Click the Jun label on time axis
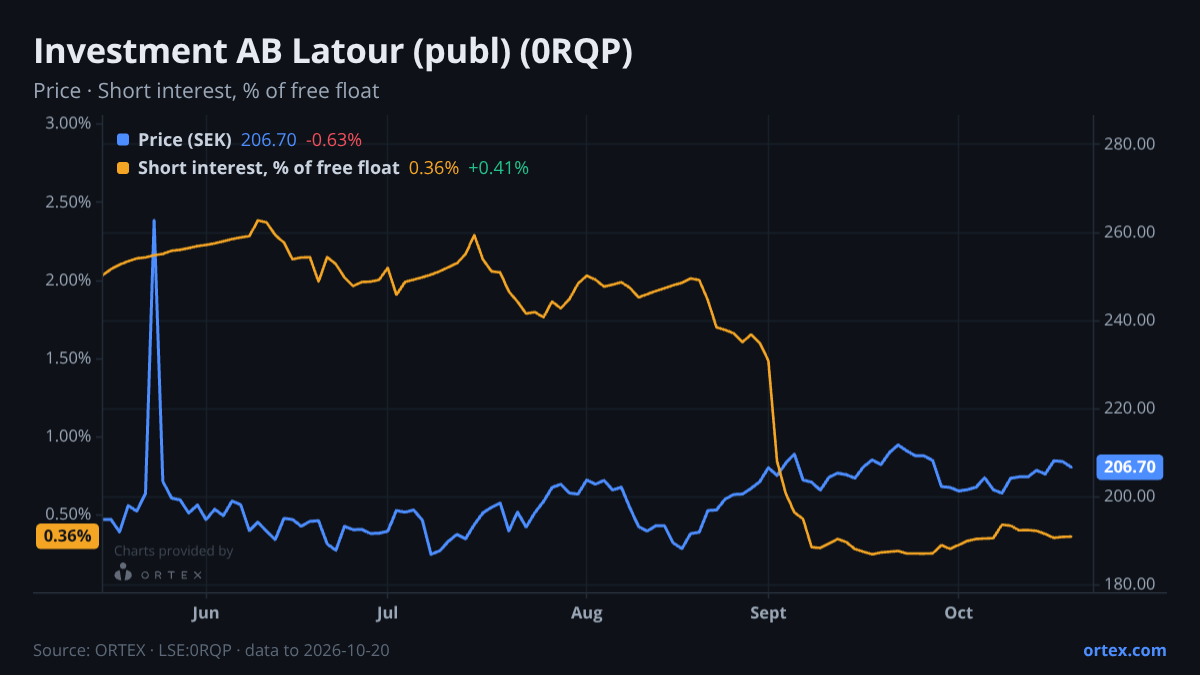The height and width of the screenshot is (675, 1200). (x=206, y=613)
